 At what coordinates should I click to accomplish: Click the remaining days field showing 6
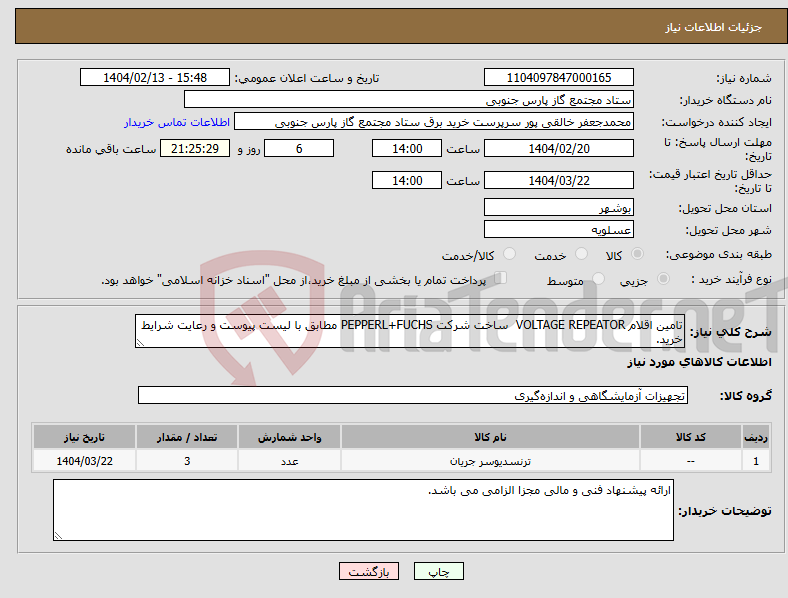point(299,148)
